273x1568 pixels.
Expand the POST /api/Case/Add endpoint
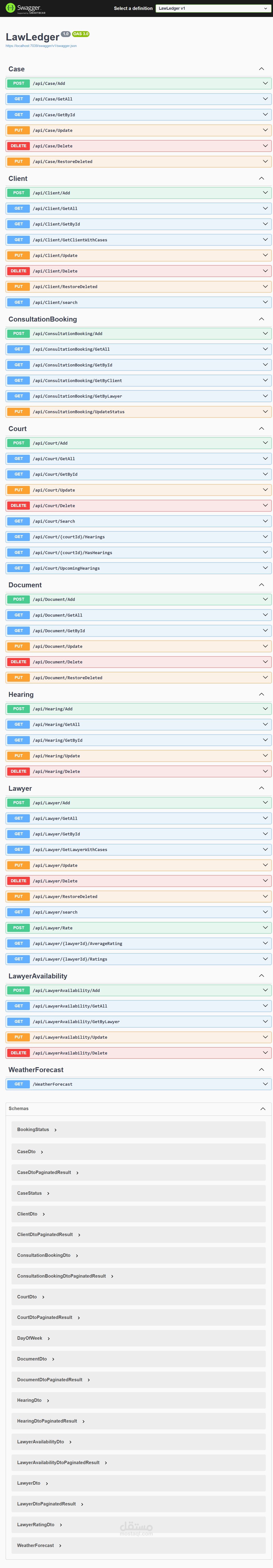coord(49,83)
